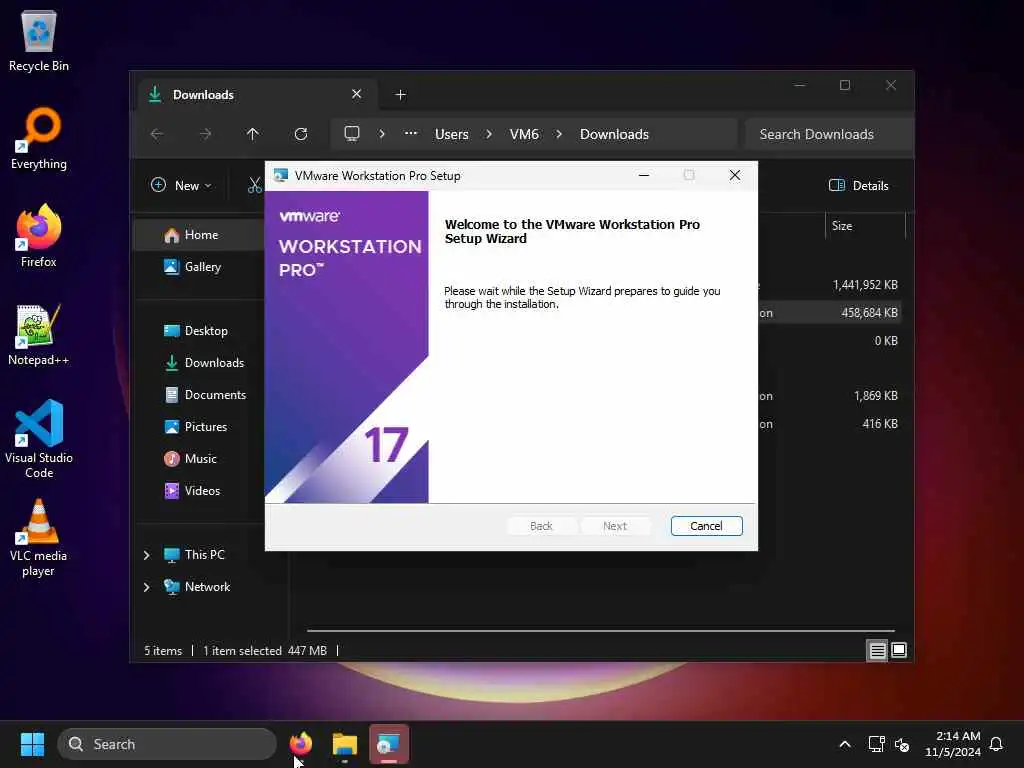Open Videos in the navigation pane
The height and width of the screenshot is (768, 1024).
coord(200,490)
